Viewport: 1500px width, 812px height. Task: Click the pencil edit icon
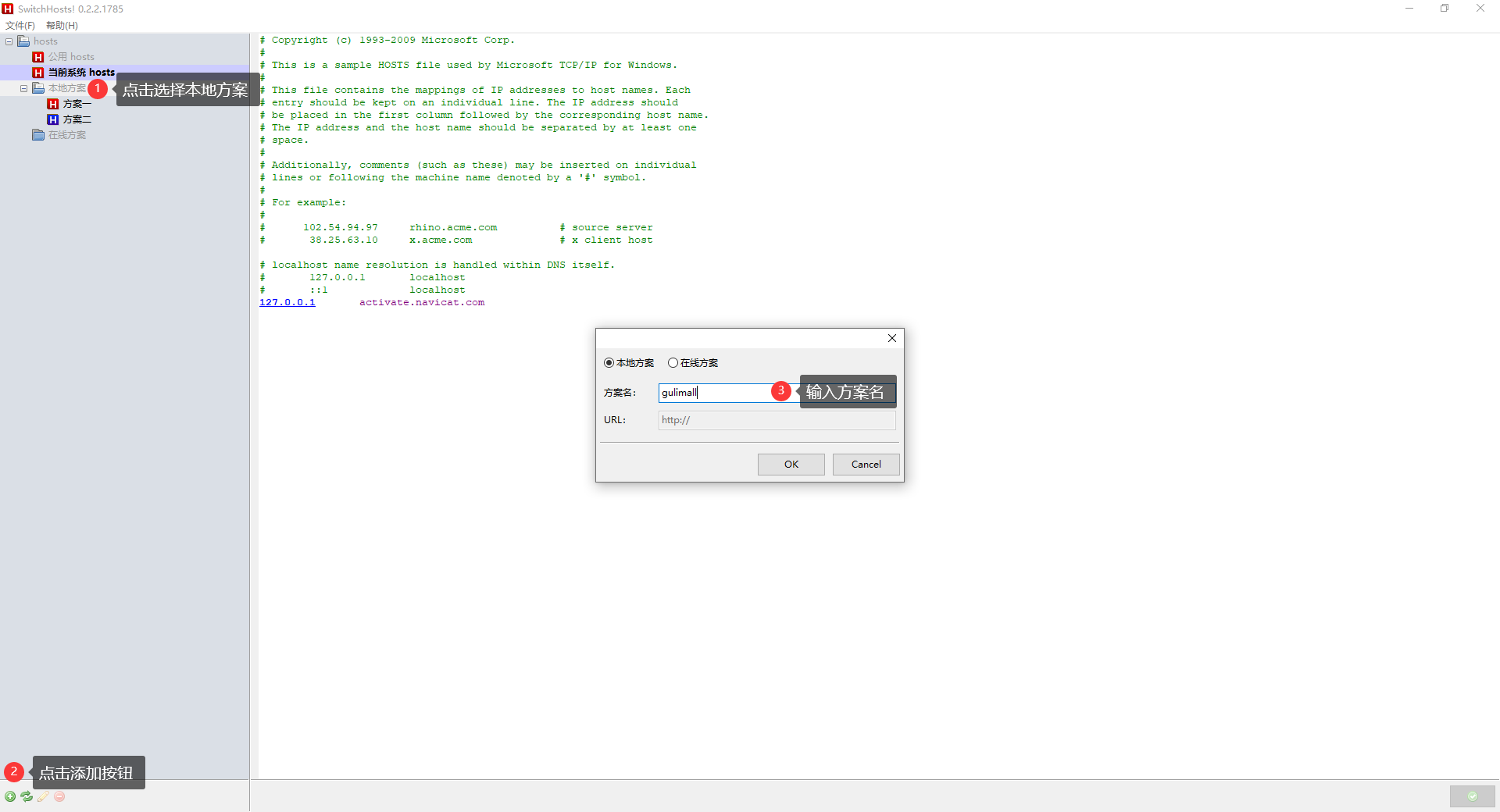pyautogui.click(x=43, y=796)
